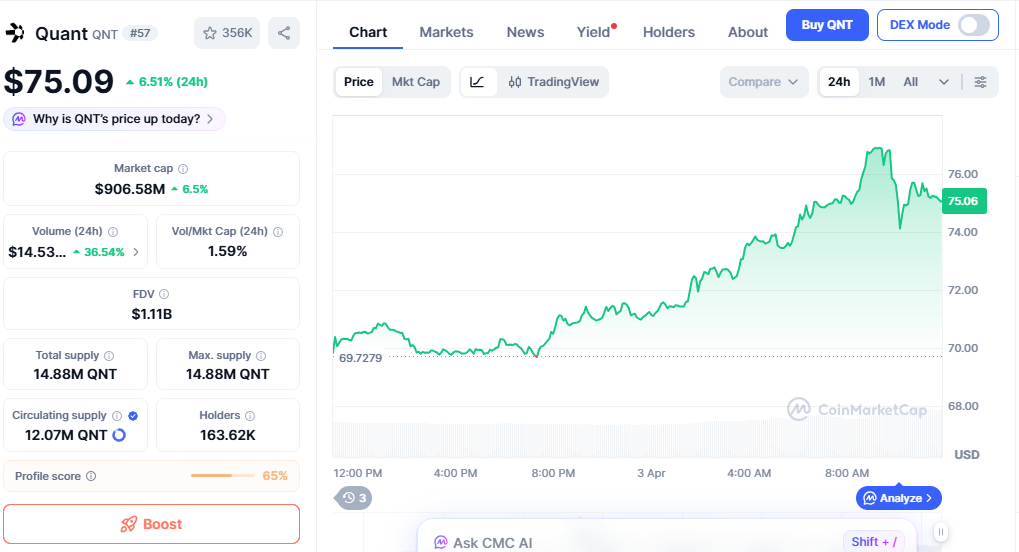1019x552 pixels.
Task: Click the verified circulating supply badge
Action: point(133,416)
